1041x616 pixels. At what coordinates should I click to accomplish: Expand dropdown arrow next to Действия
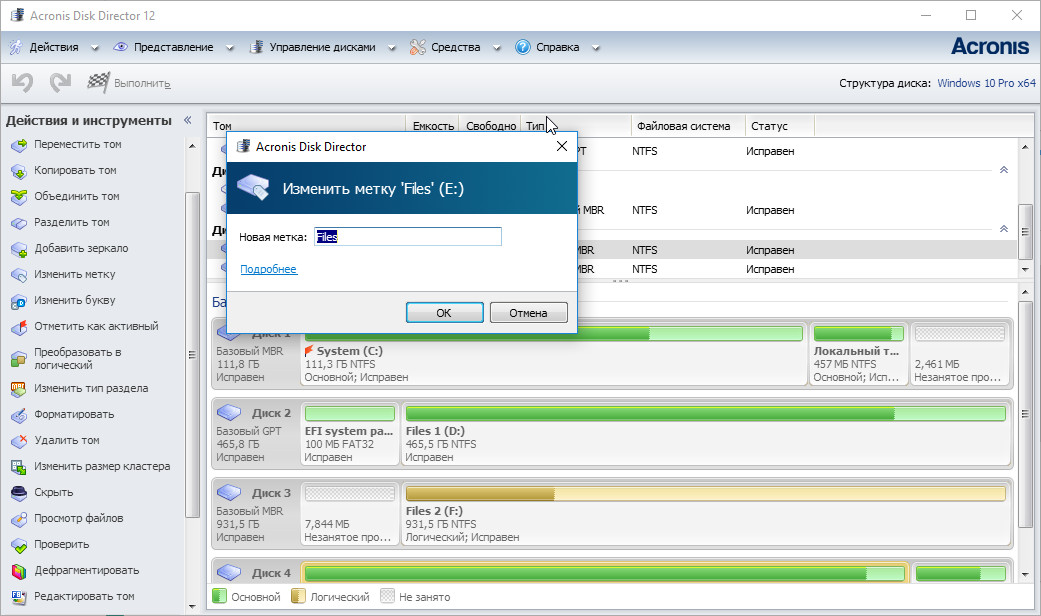click(x=94, y=48)
